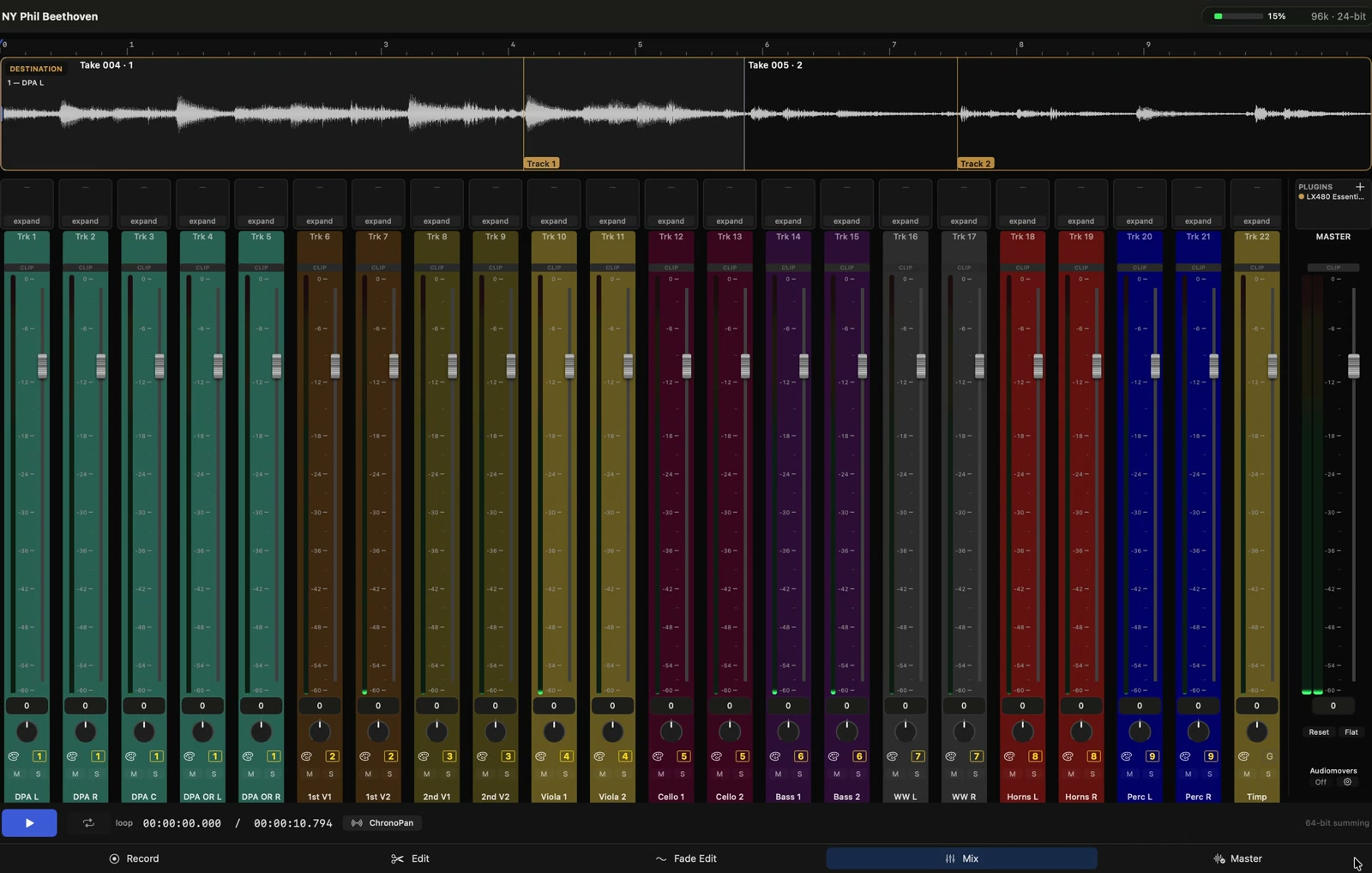Viewport: 1372px width, 873px height.
Task: Click the Cello 1 gain value field
Action: point(671,706)
